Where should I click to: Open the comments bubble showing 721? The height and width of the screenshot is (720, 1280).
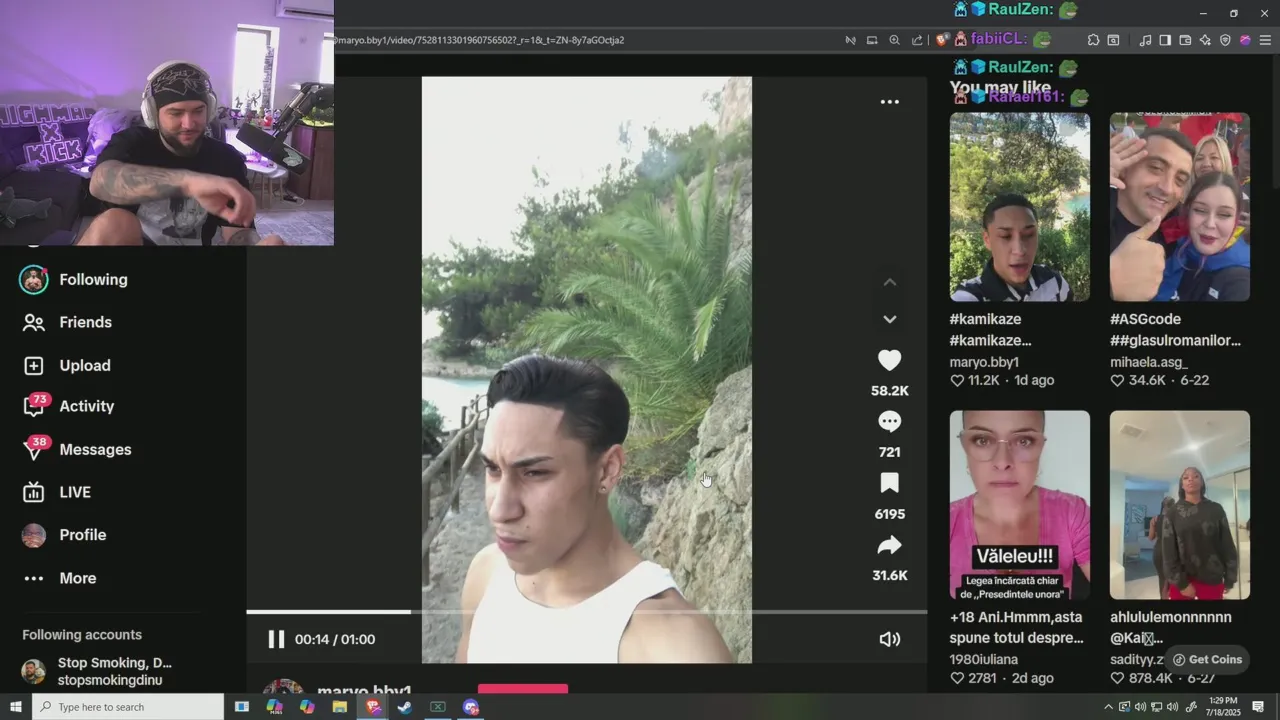click(889, 421)
